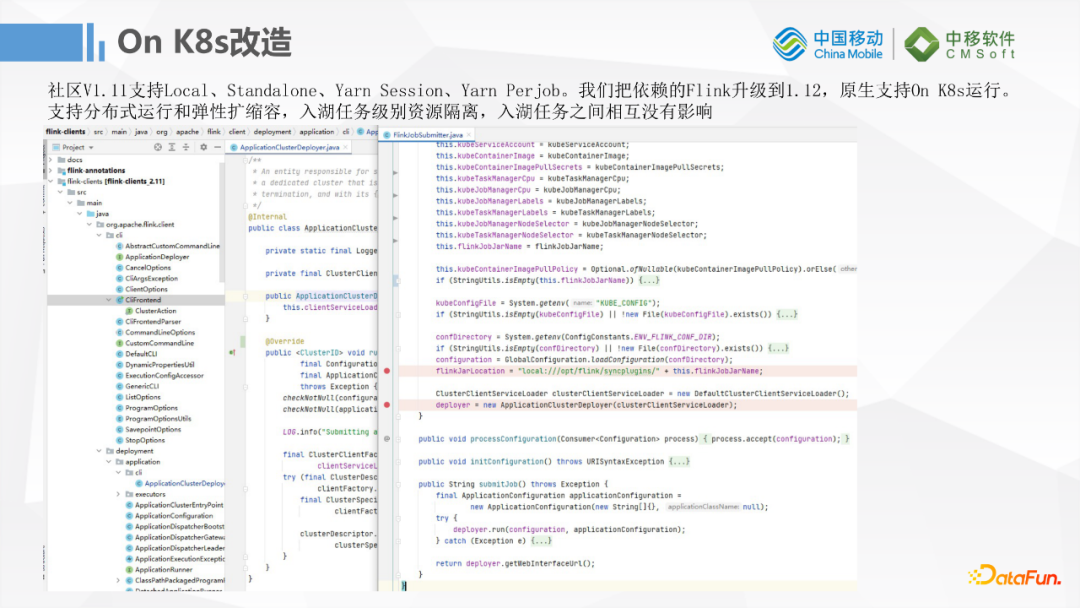This screenshot has height=608, width=1080.
Task: Click the Expand All icon in Project toolbar
Action: point(172,147)
